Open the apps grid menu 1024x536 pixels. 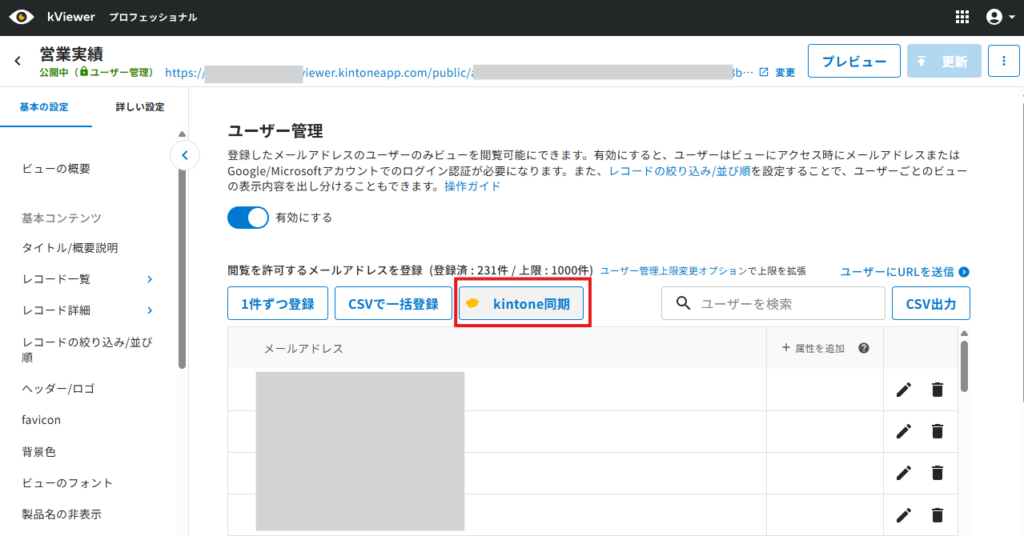962,17
